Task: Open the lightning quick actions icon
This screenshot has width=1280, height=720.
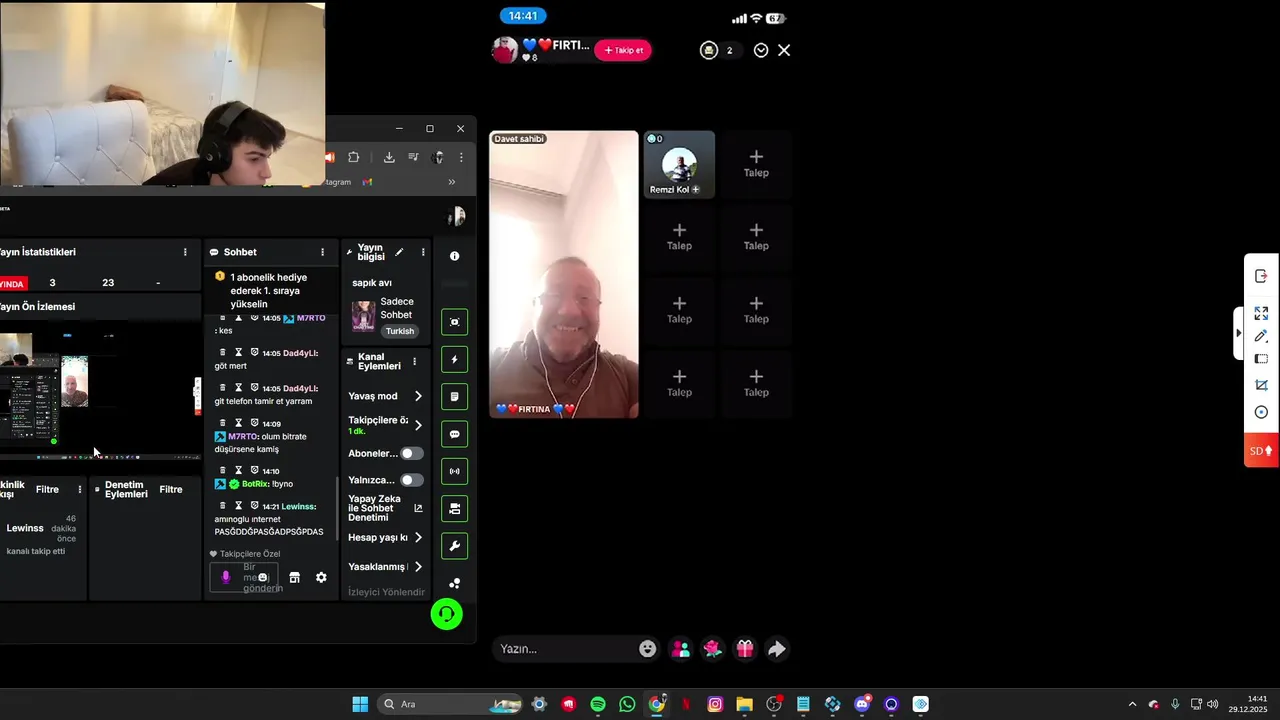Action: point(454,359)
